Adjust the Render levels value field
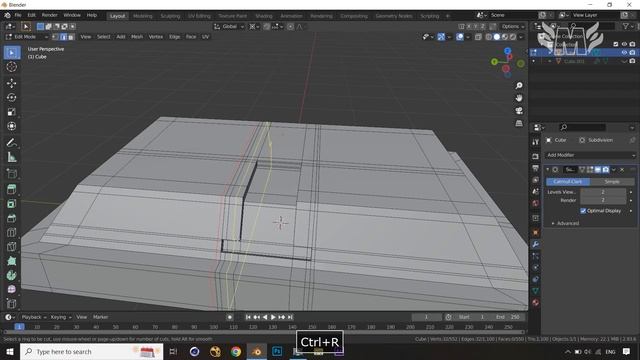Screen dimensions: 640x360 click(x=603, y=200)
